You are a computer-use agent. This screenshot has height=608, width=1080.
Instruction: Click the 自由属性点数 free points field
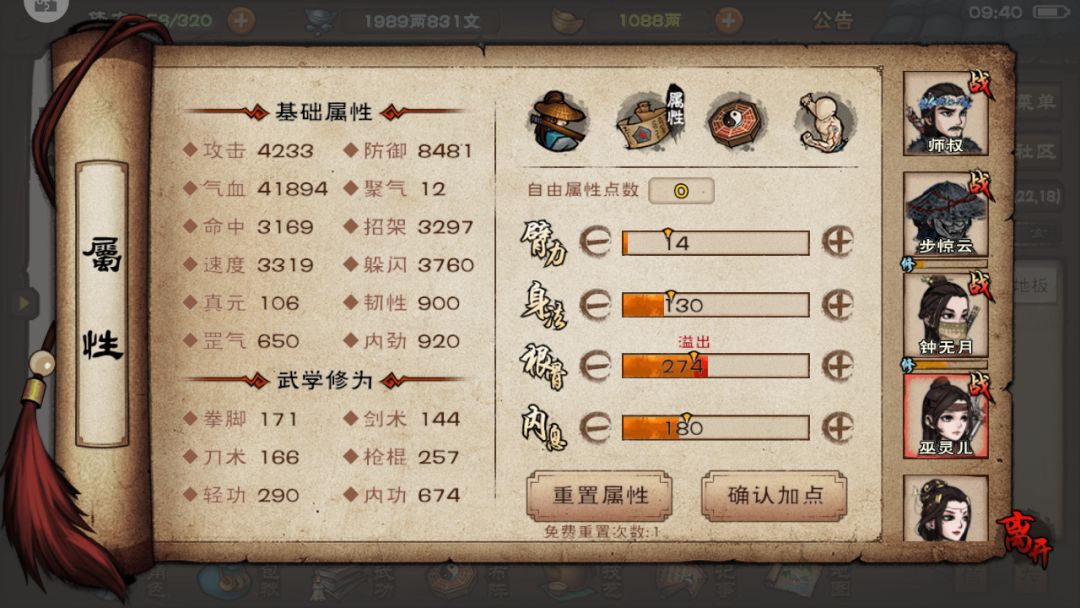pyautogui.click(x=681, y=191)
